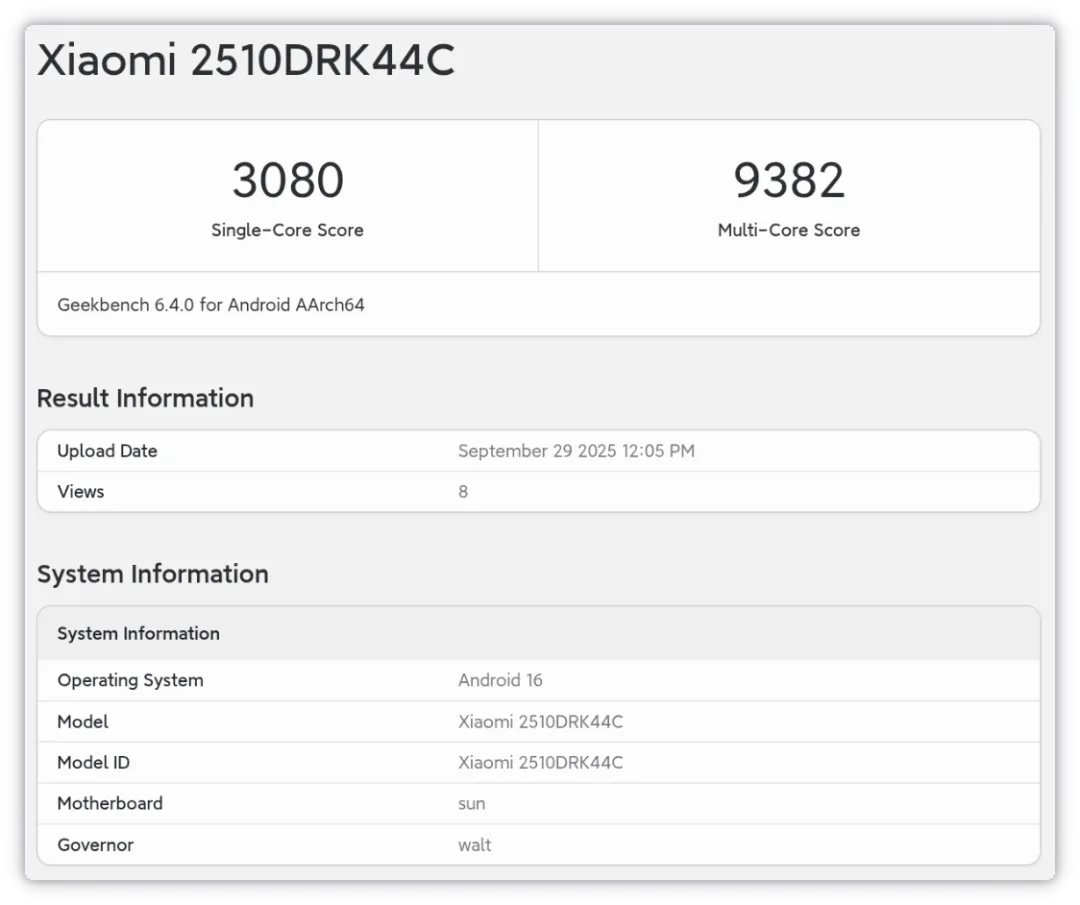Select the 3080 single-core score number

288,181
